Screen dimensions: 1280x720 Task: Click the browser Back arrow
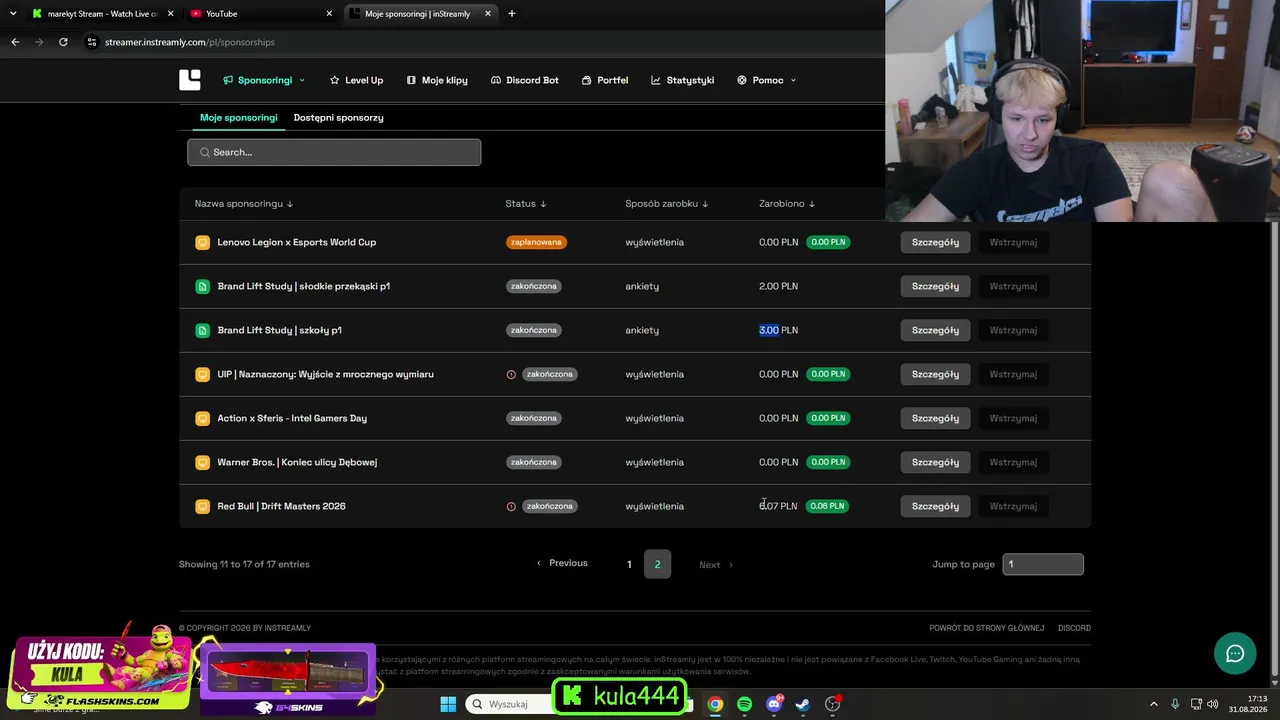click(x=15, y=42)
